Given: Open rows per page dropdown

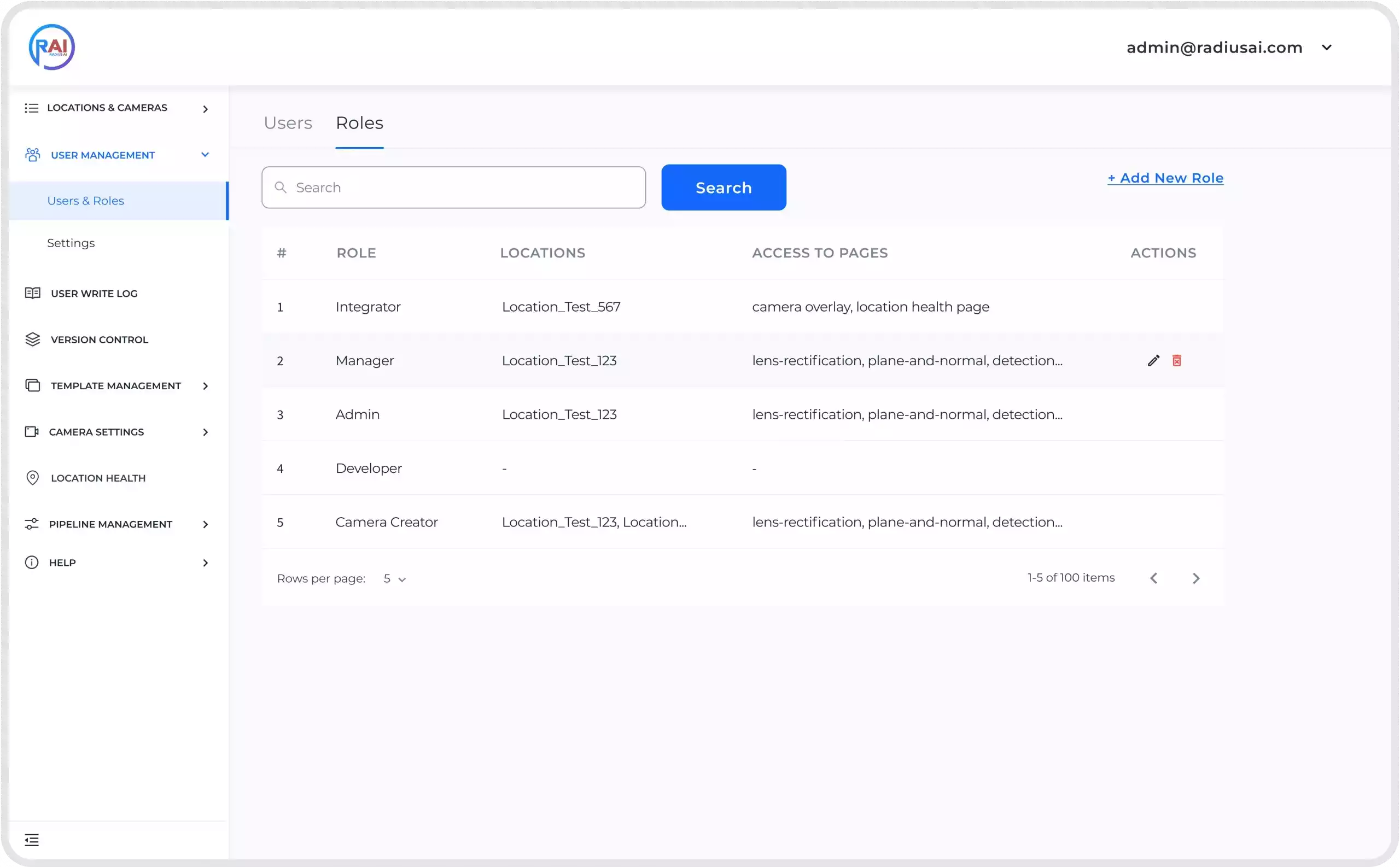Looking at the screenshot, I should [395, 578].
